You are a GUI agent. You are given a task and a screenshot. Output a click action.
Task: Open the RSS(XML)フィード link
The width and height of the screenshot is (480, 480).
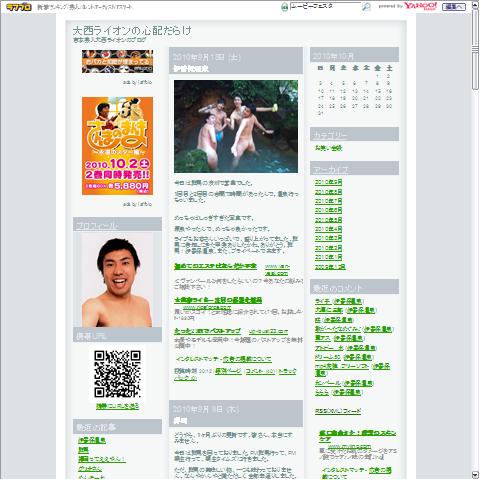[338, 411]
